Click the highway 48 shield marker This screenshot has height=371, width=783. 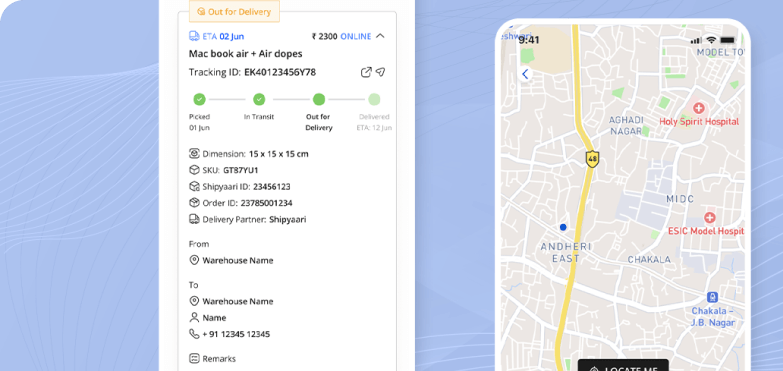point(592,159)
